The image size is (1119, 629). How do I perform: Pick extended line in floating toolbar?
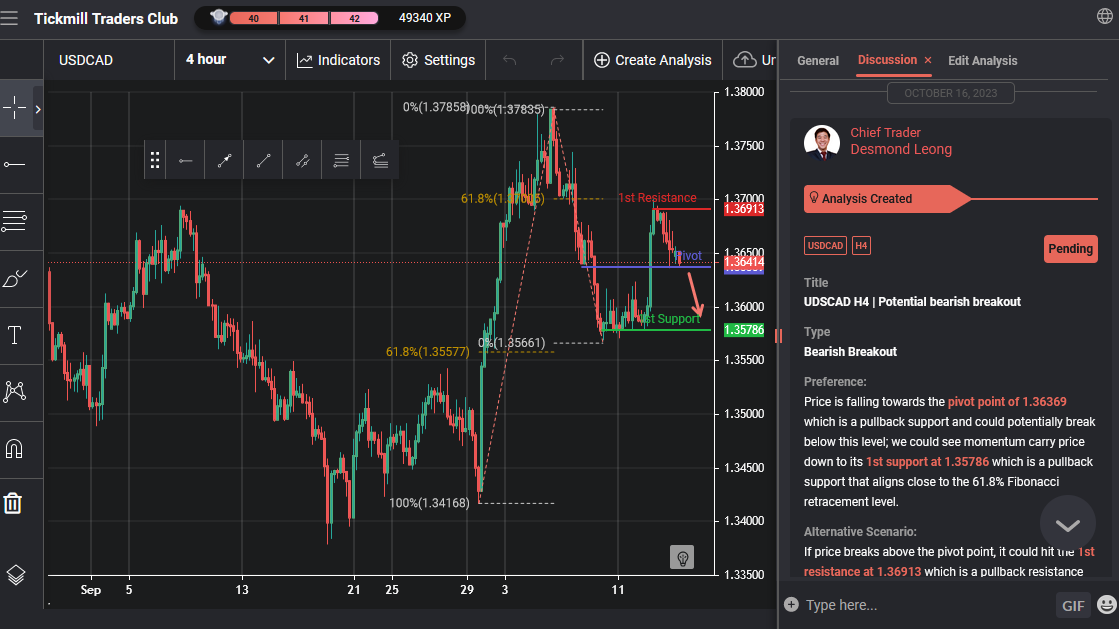303,161
